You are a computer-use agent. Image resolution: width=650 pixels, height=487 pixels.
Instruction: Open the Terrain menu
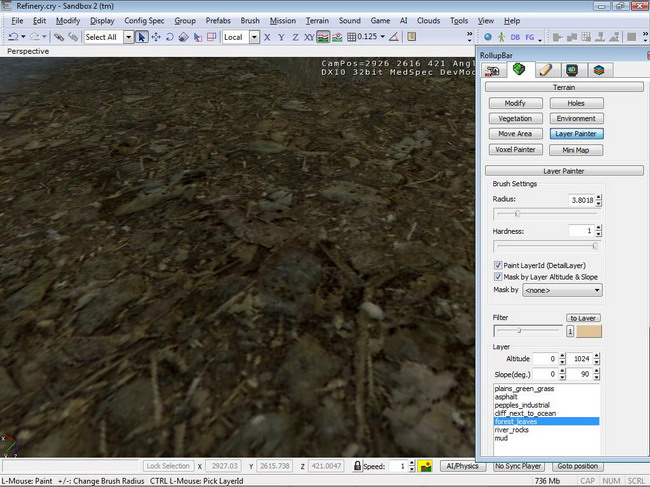click(317, 21)
